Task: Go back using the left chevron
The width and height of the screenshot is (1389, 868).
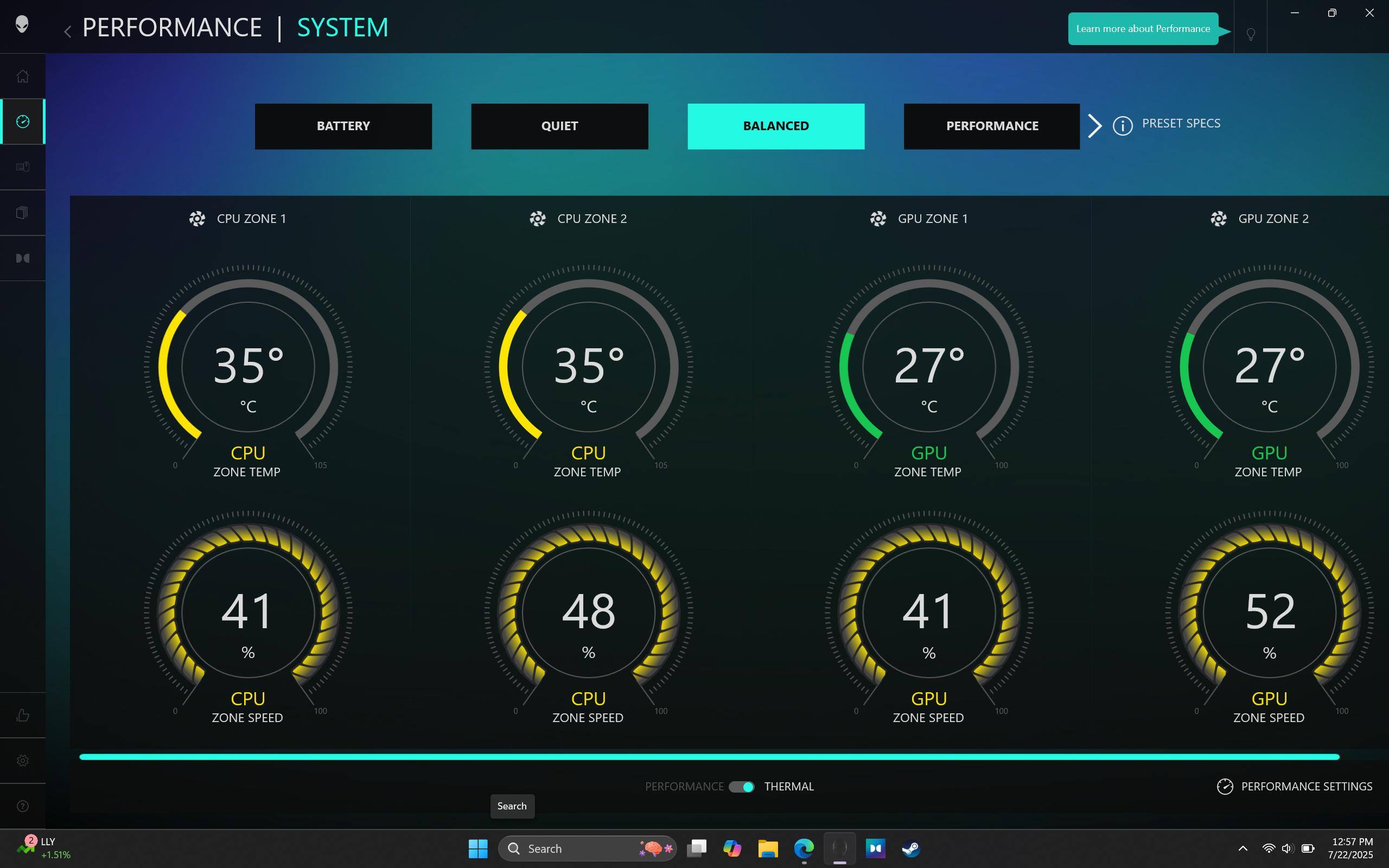Action: (x=68, y=31)
